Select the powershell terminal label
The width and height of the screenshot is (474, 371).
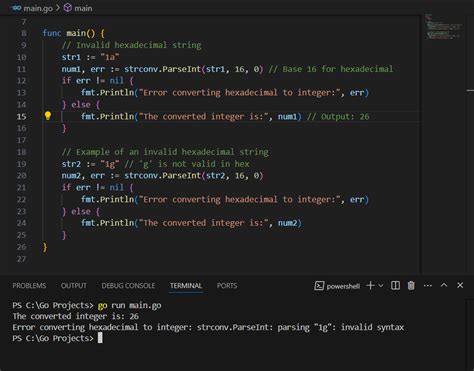tap(343, 286)
